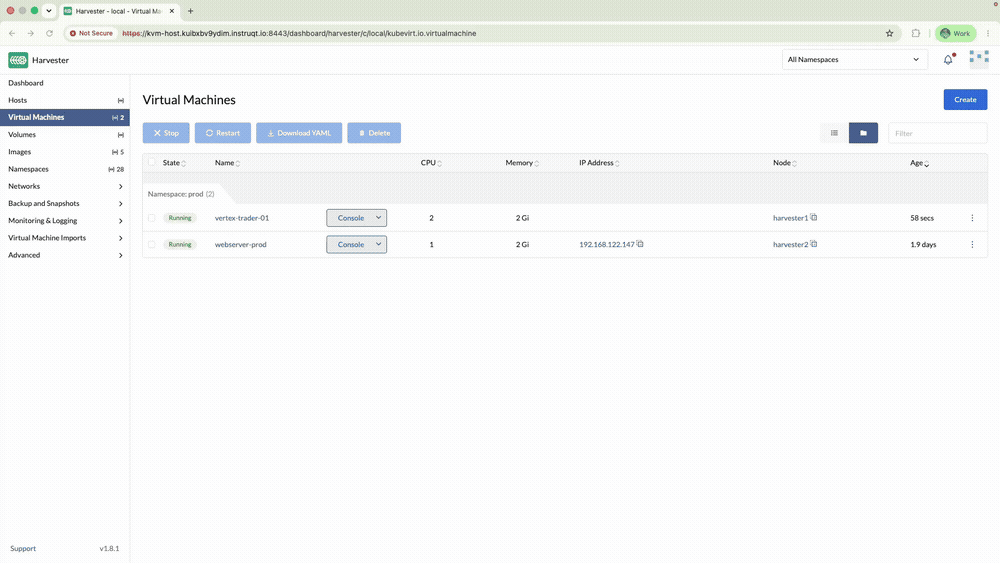Open the Chrome three-dot menu
The image size is (1000, 563).
[x=988, y=33]
